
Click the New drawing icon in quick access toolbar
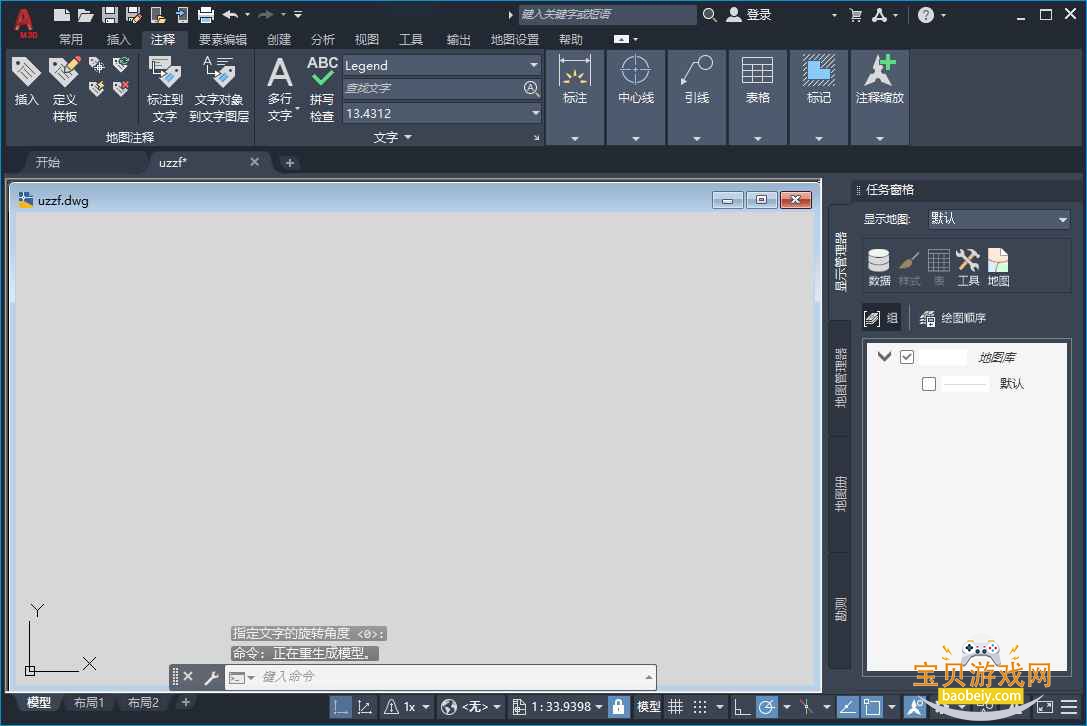[62, 15]
